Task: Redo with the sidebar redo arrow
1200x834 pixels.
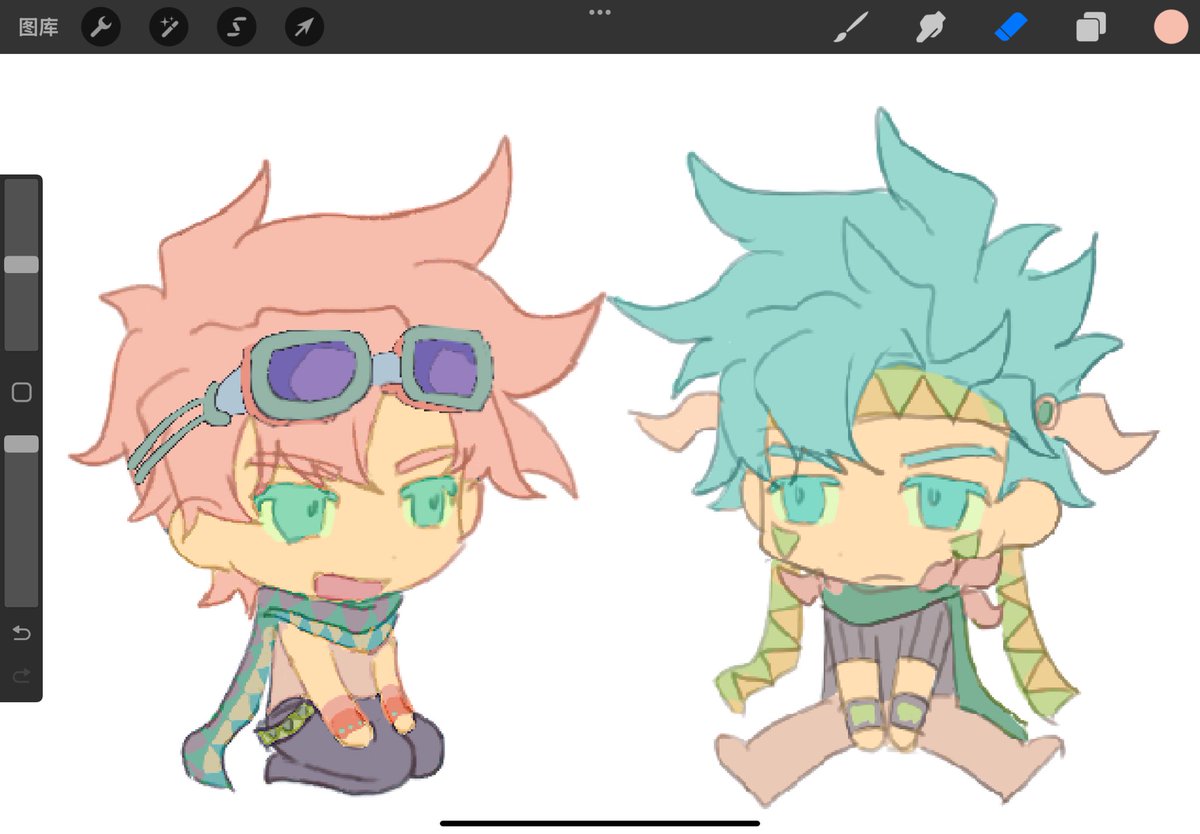Action: click(21, 677)
